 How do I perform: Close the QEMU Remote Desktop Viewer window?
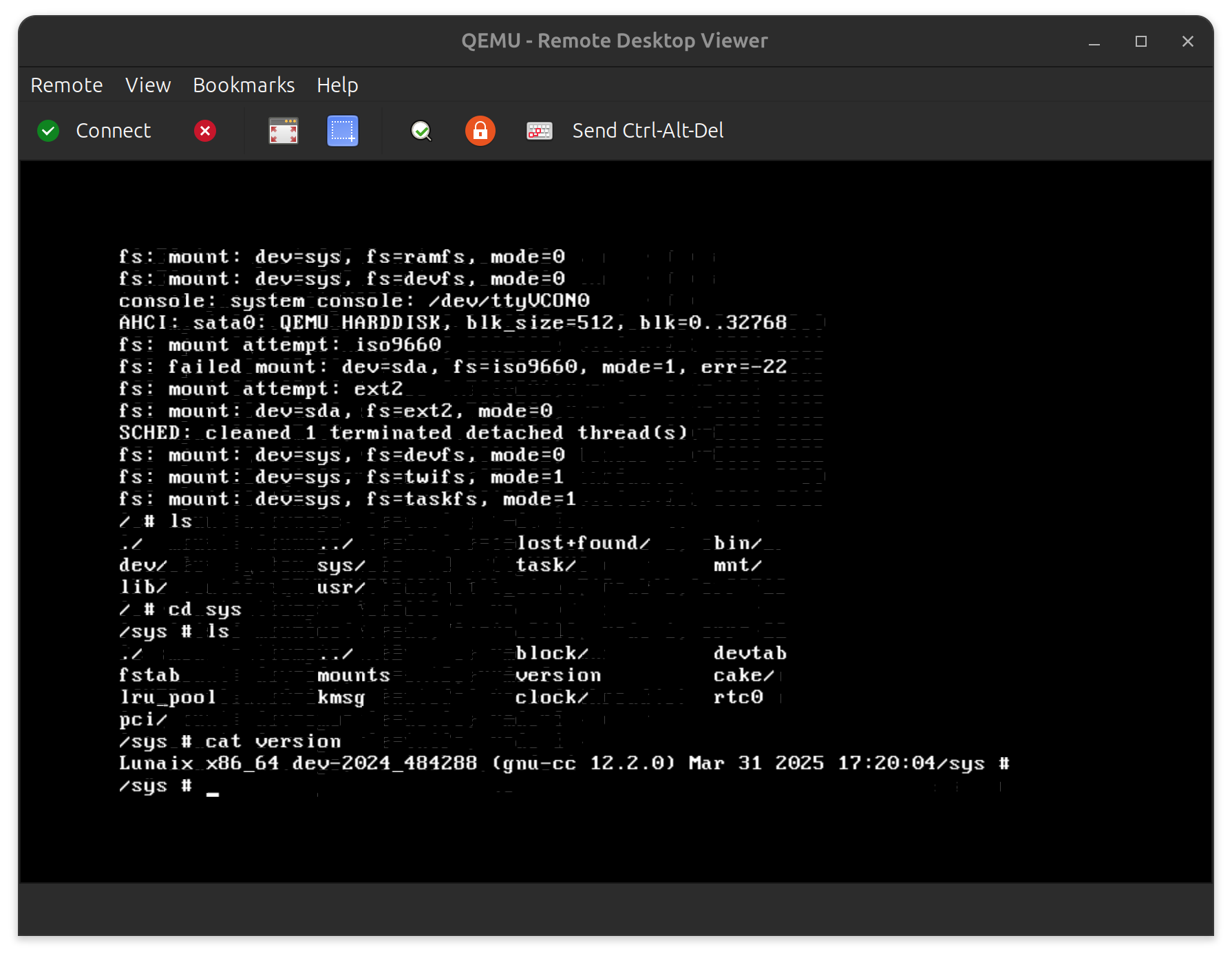(x=1188, y=42)
